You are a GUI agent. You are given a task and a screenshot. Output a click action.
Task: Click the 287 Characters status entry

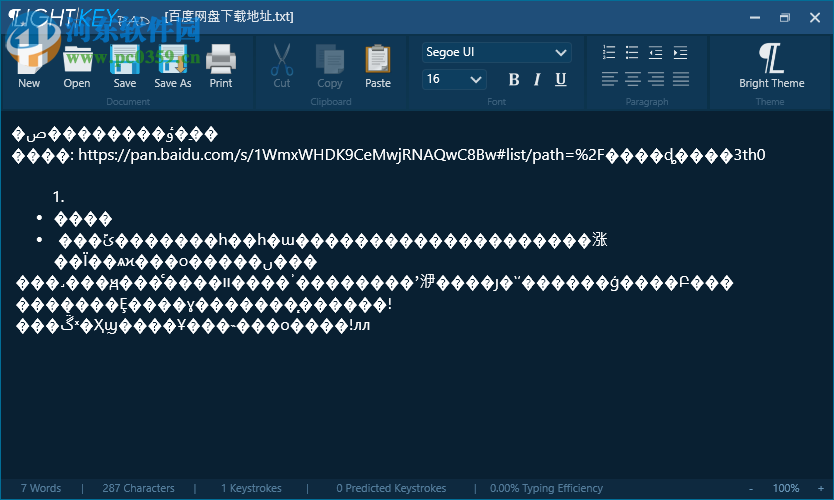(138, 488)
